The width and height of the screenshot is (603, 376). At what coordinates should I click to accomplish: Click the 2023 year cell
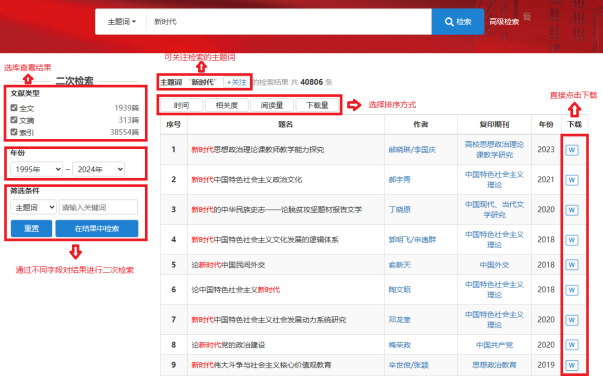546,150
